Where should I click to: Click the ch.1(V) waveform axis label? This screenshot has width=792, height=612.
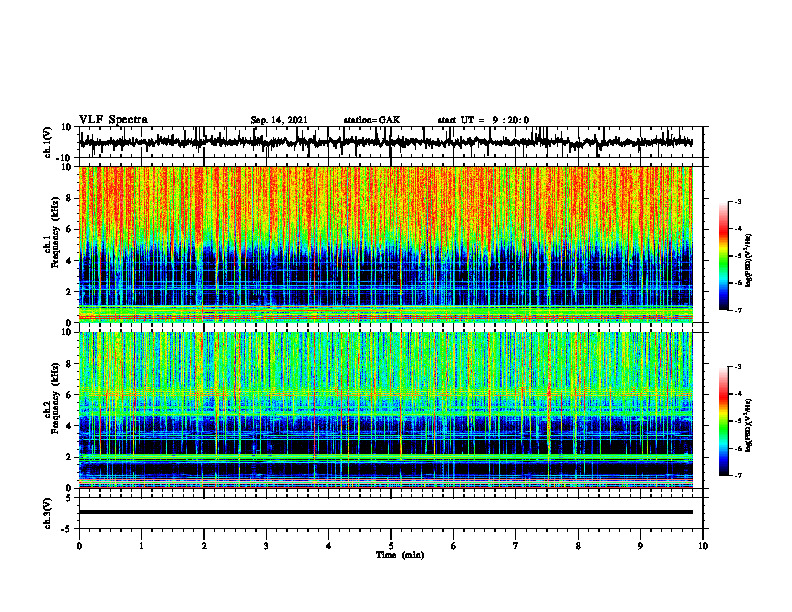[x=48, y=142]
